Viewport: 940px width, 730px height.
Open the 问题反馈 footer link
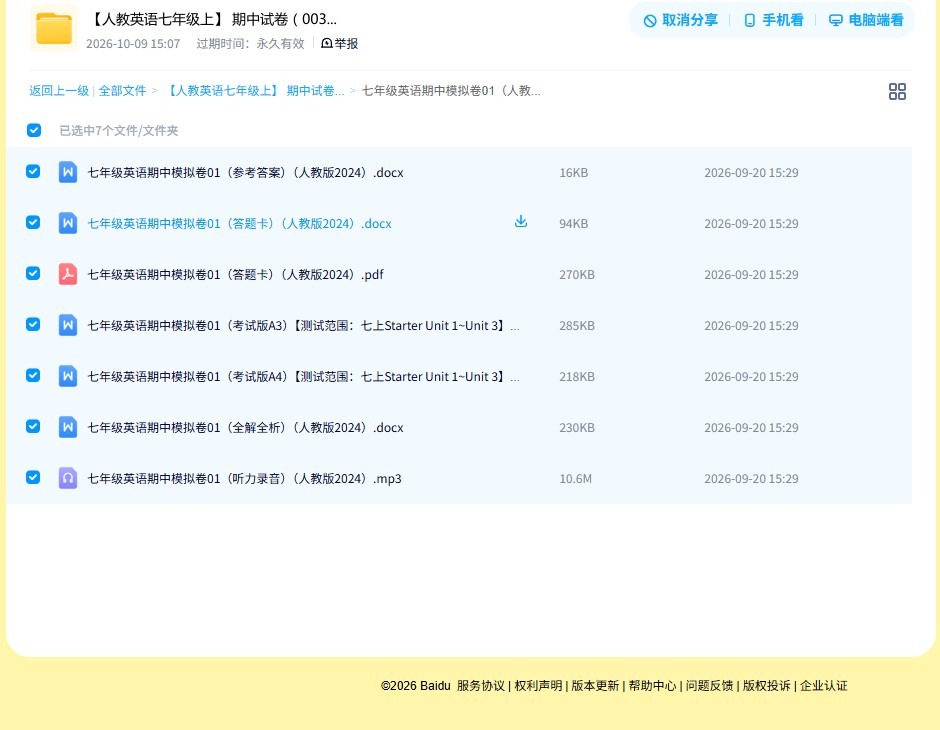[709, 686]
